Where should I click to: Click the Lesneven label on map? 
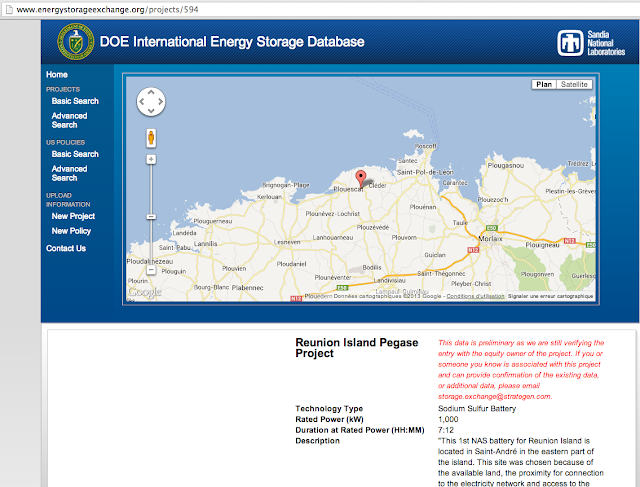pyautogui.click(x=287, y=242)
